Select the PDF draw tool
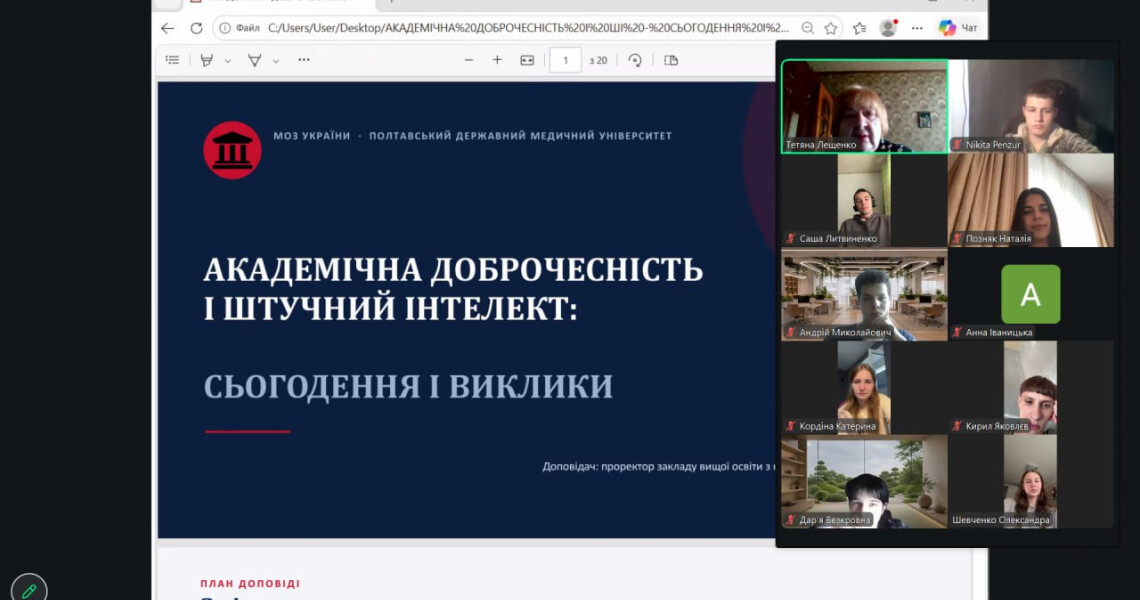The width and height of the screenshot is (1140, 600). (x=254, y=60)
